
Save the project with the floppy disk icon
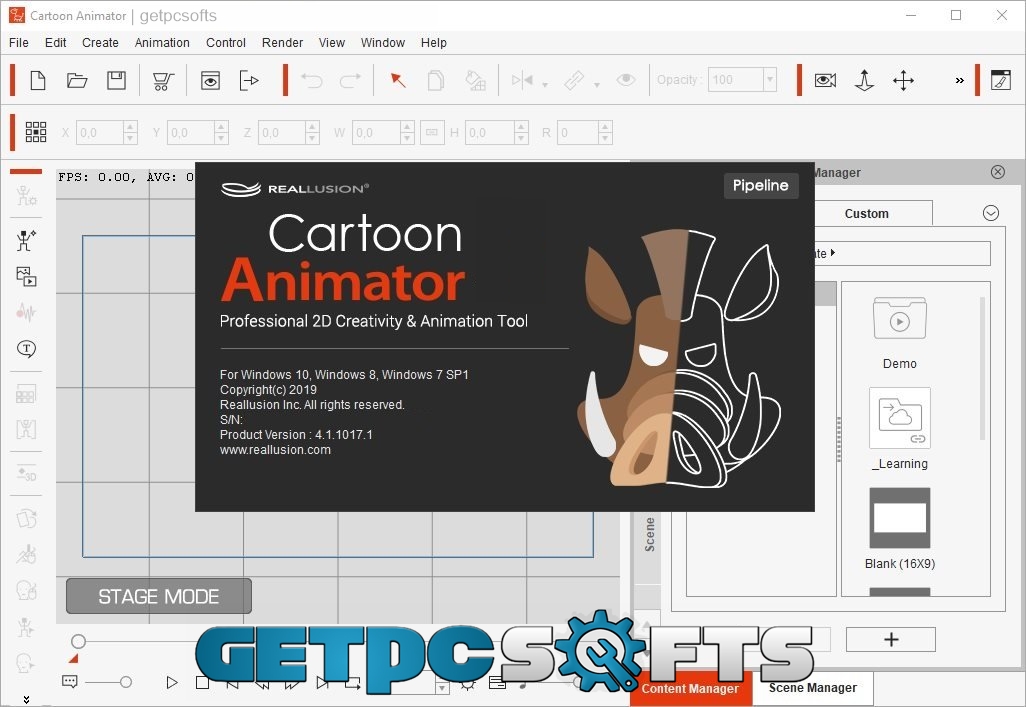116,81
